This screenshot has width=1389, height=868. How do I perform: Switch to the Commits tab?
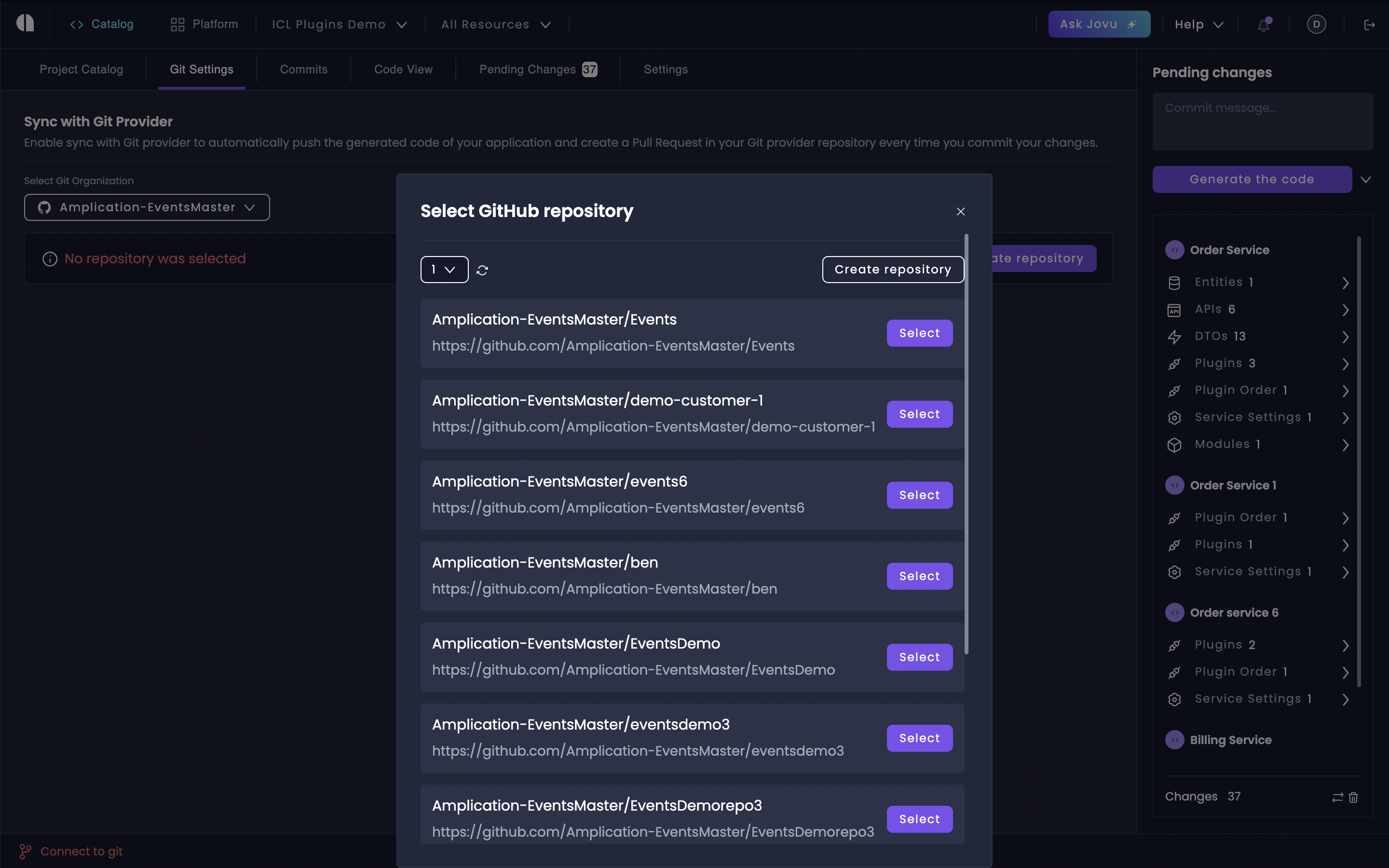point(304,69)
